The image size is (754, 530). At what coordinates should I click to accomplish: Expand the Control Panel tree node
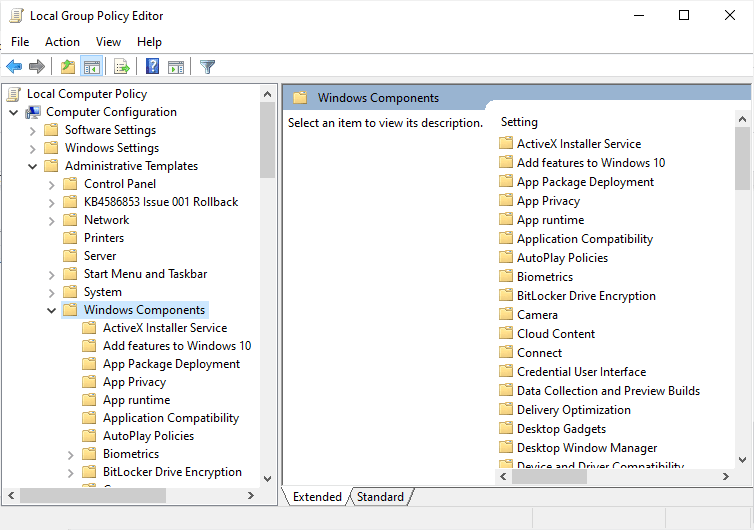[51, 185]
